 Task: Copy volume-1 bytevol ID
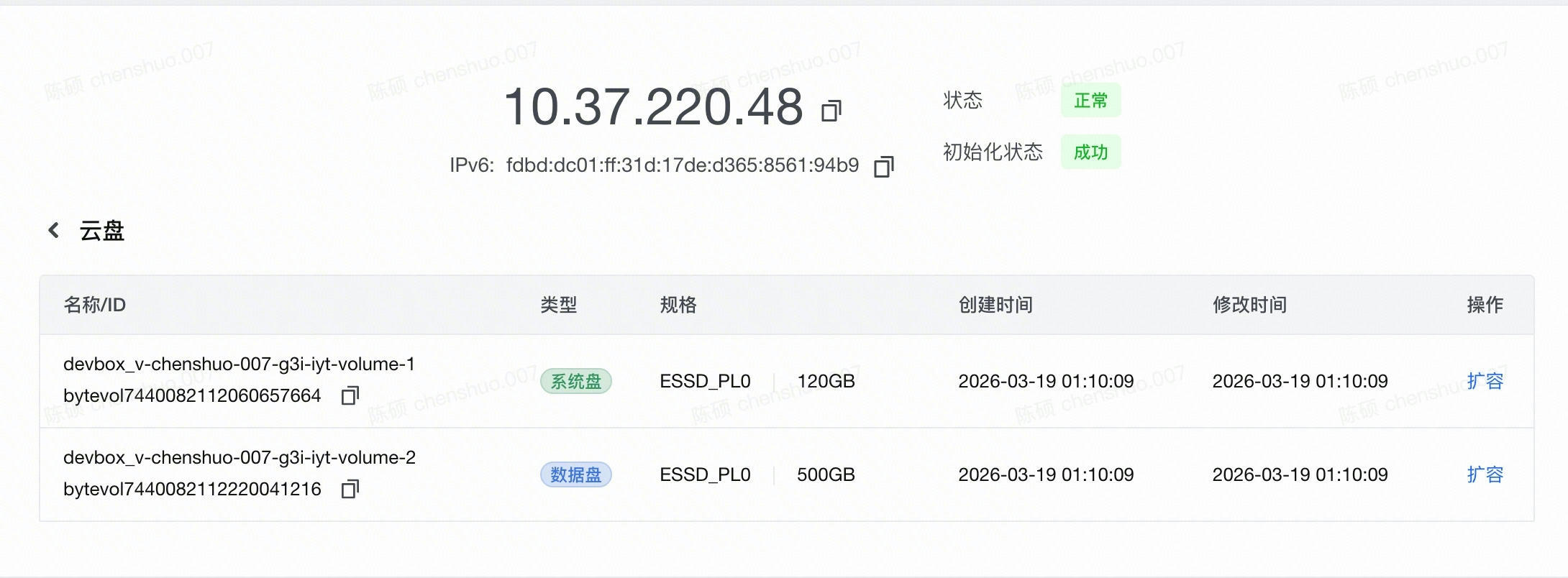(x=350, y=395)
